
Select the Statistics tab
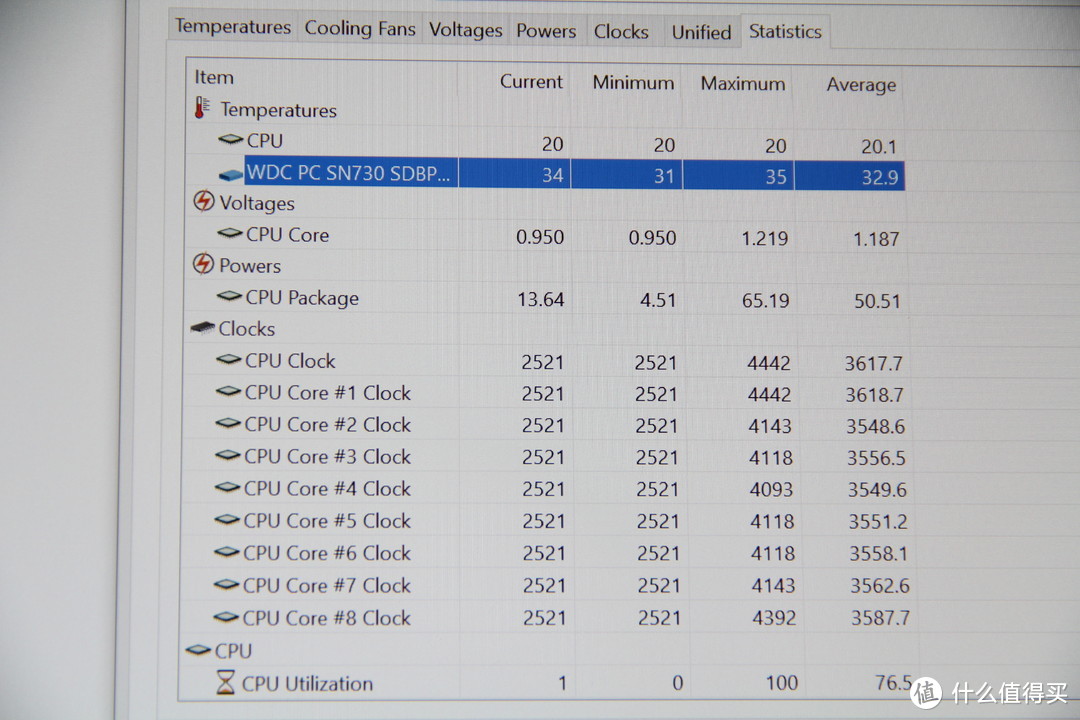(785, 32)
